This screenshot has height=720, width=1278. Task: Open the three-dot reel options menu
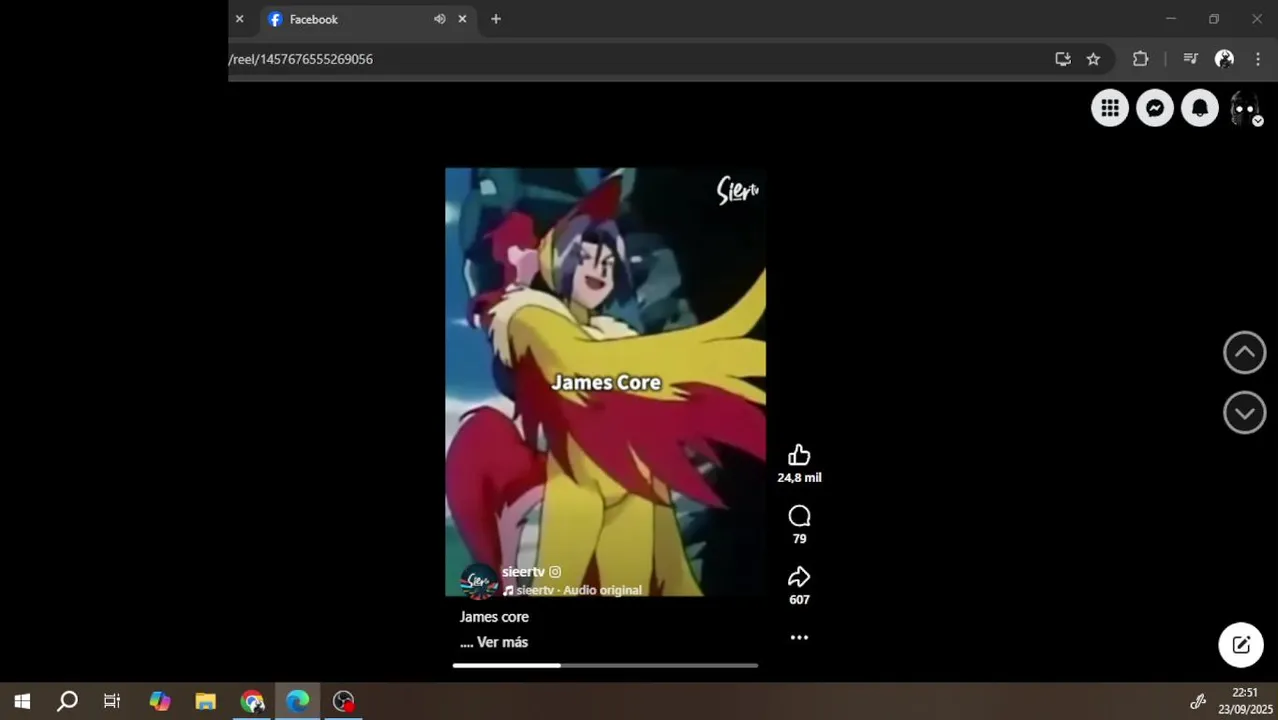tap(799, 637)
